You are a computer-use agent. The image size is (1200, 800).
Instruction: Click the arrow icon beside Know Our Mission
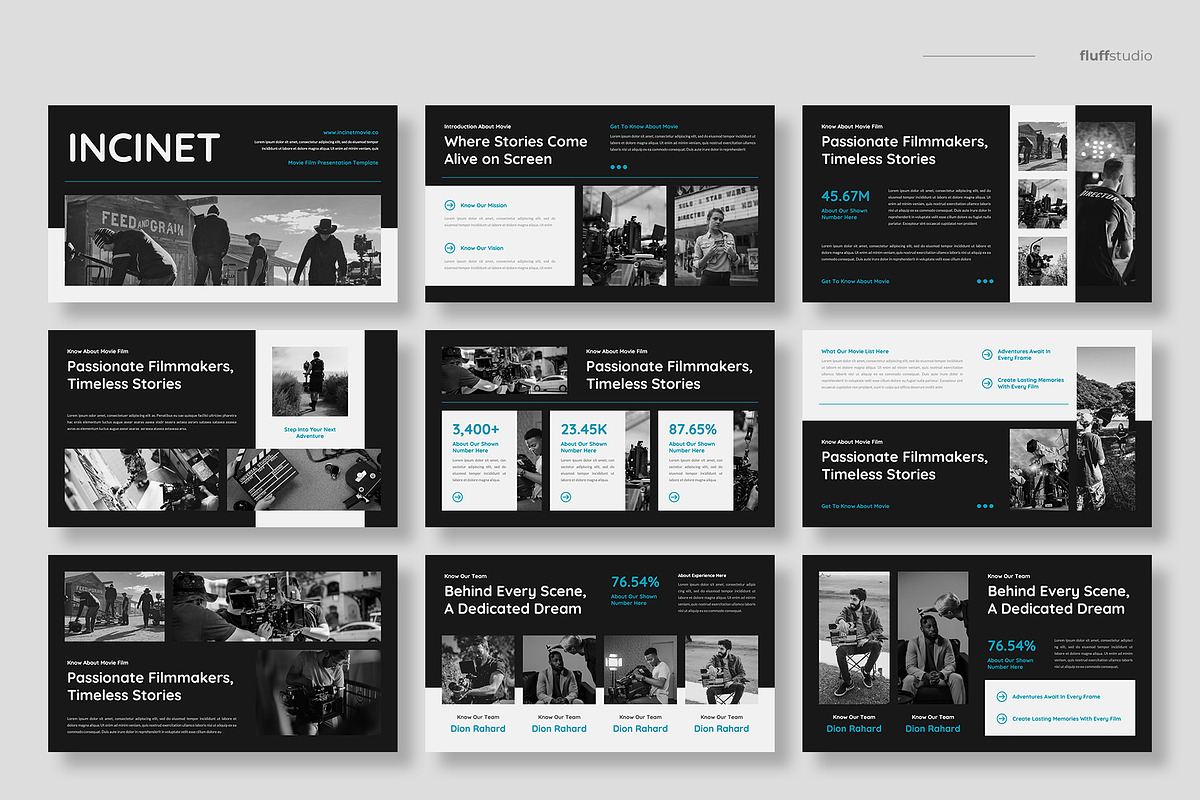(449, 205)
